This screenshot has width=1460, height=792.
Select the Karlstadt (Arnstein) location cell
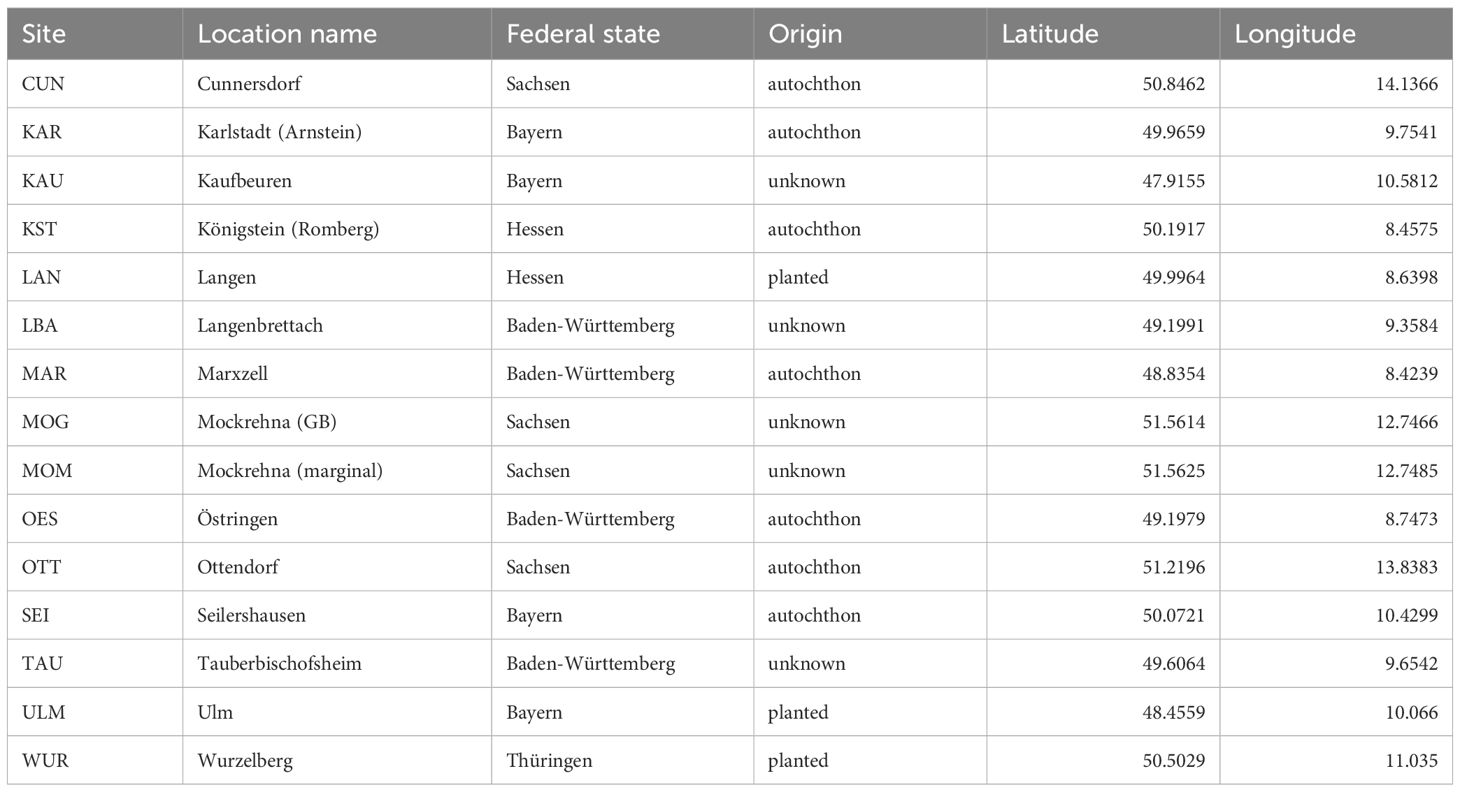pyautogui.click(x=279, y=133)
